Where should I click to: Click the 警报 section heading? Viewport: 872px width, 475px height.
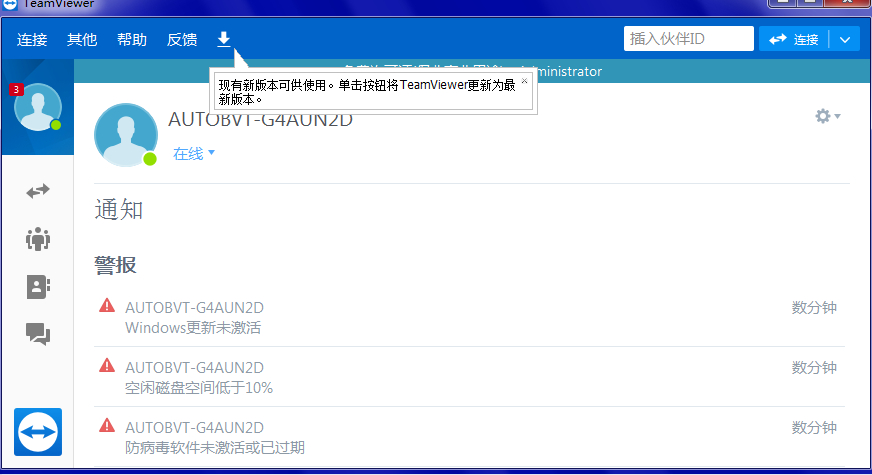115,265
